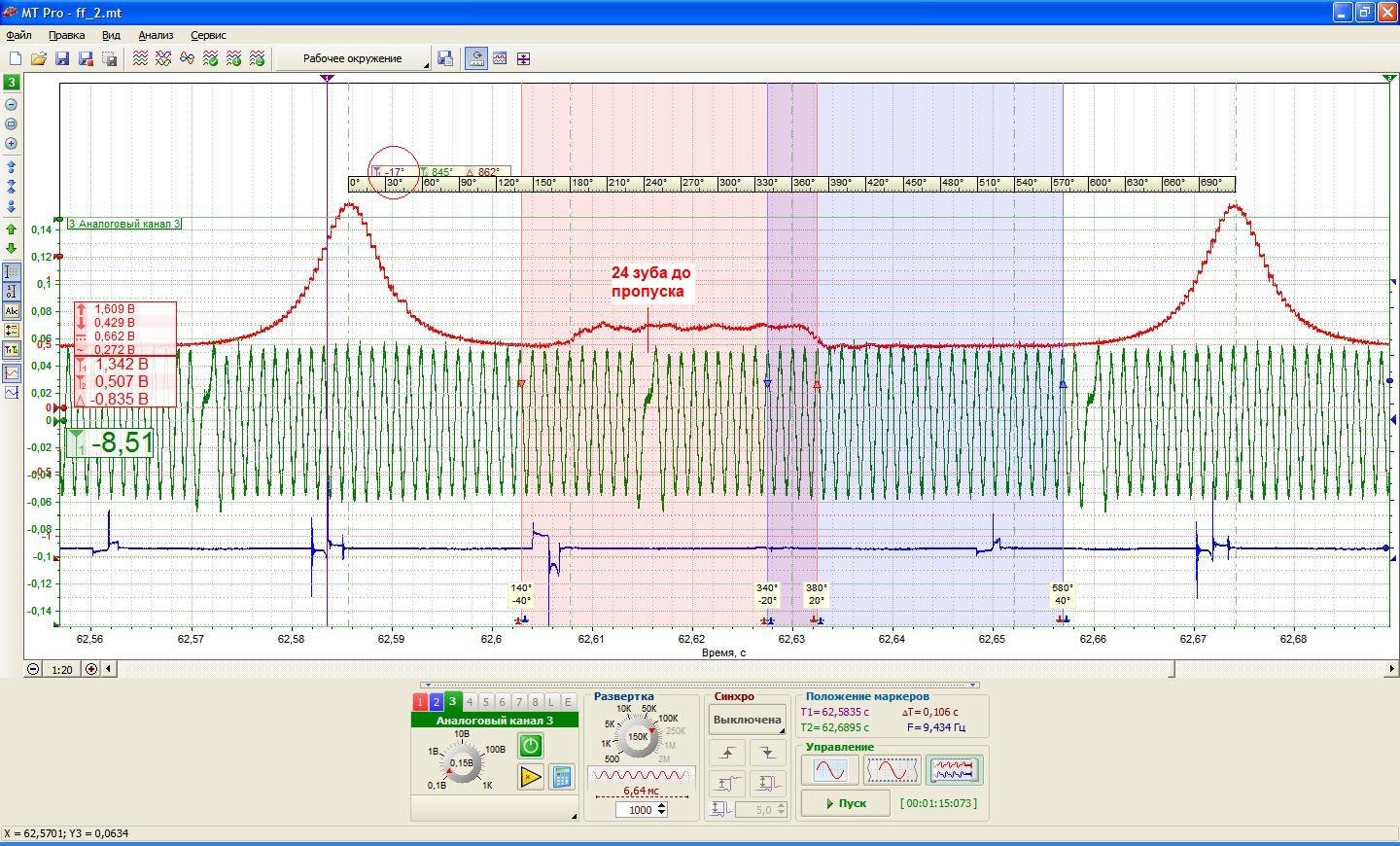Image resolution: width=1400 pixels, height=846 pixels.
Task: Click the vertical zoom-in plus icon
Action: 12,143
